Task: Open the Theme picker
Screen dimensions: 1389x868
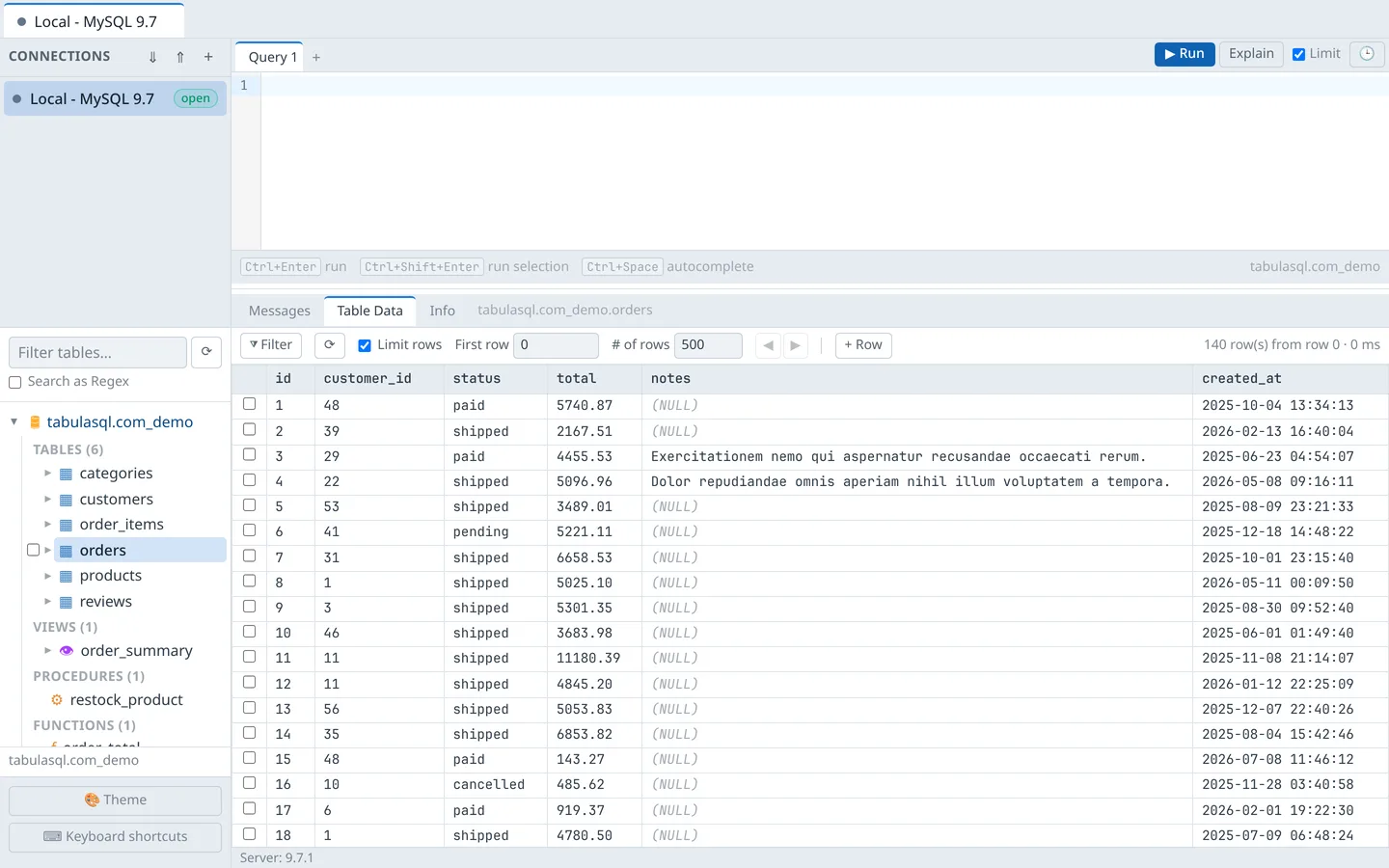Action: [x=115, y=800]
